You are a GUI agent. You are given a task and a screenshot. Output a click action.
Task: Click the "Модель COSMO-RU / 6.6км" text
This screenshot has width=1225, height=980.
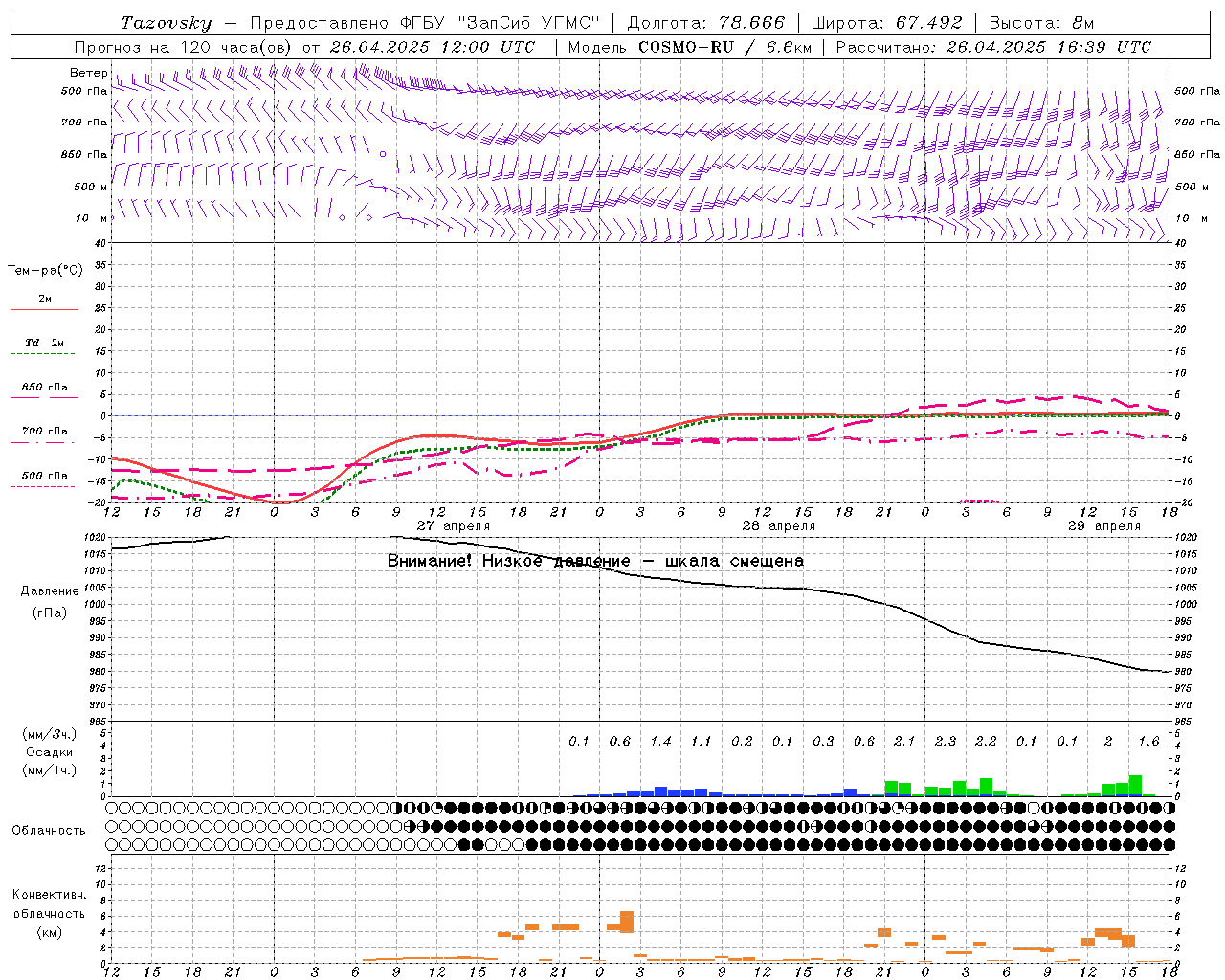tap(690, 47)
